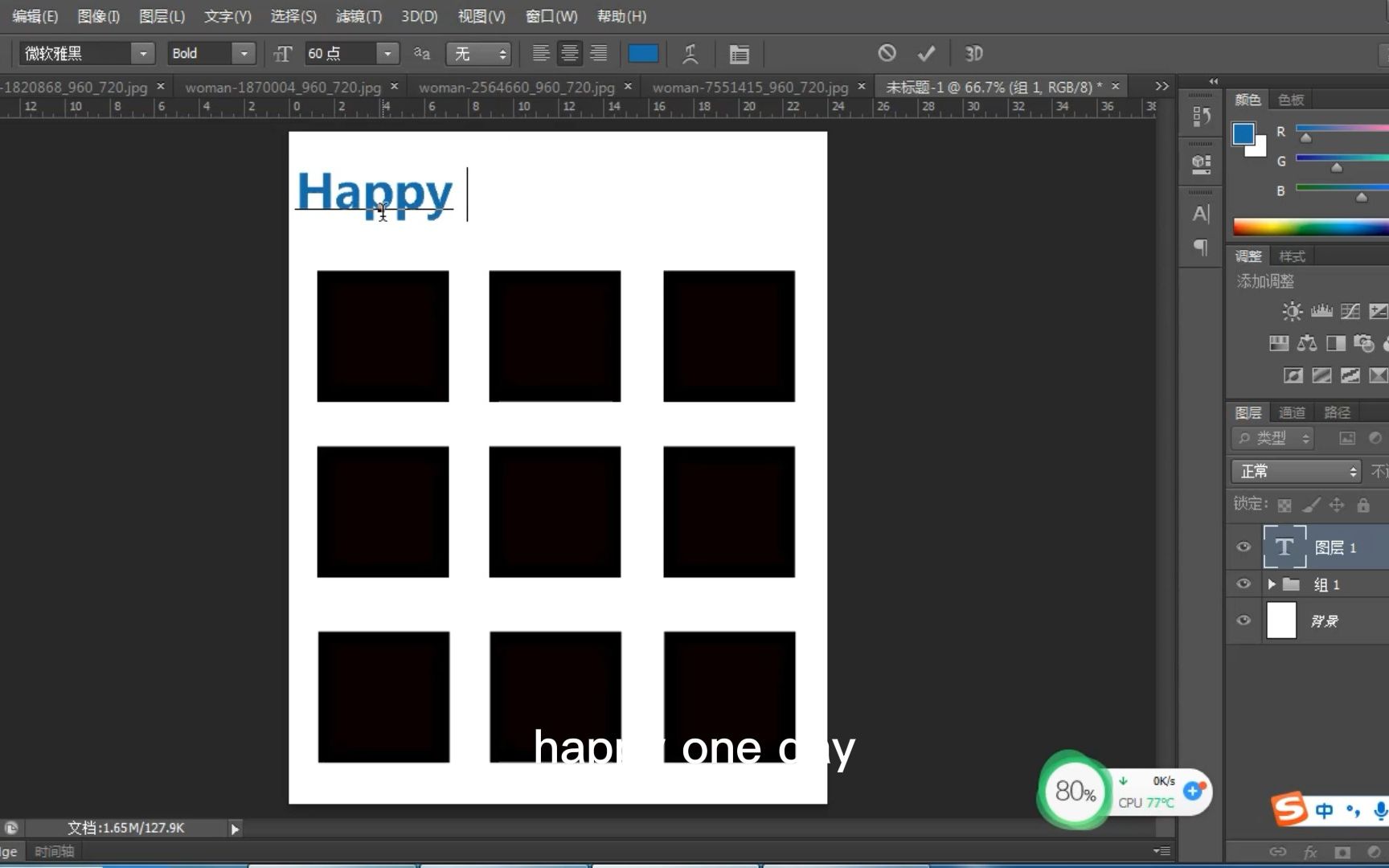Screen dimensions: 1389x868
Task: Add a Brightness/Contrast adjustment
Action: [1292, 312]
